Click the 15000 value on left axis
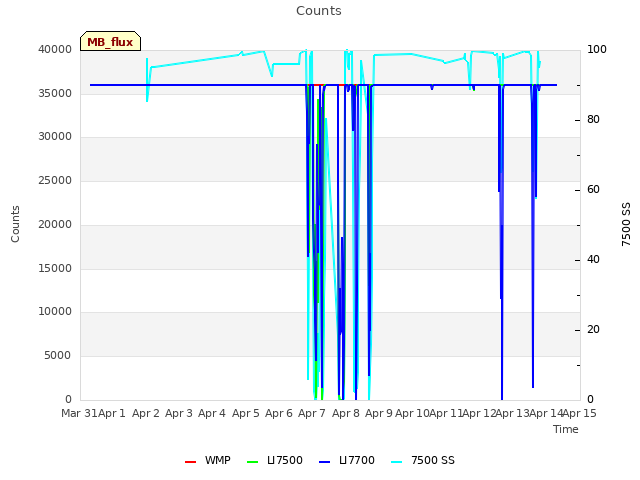 [x=55, y=269]
